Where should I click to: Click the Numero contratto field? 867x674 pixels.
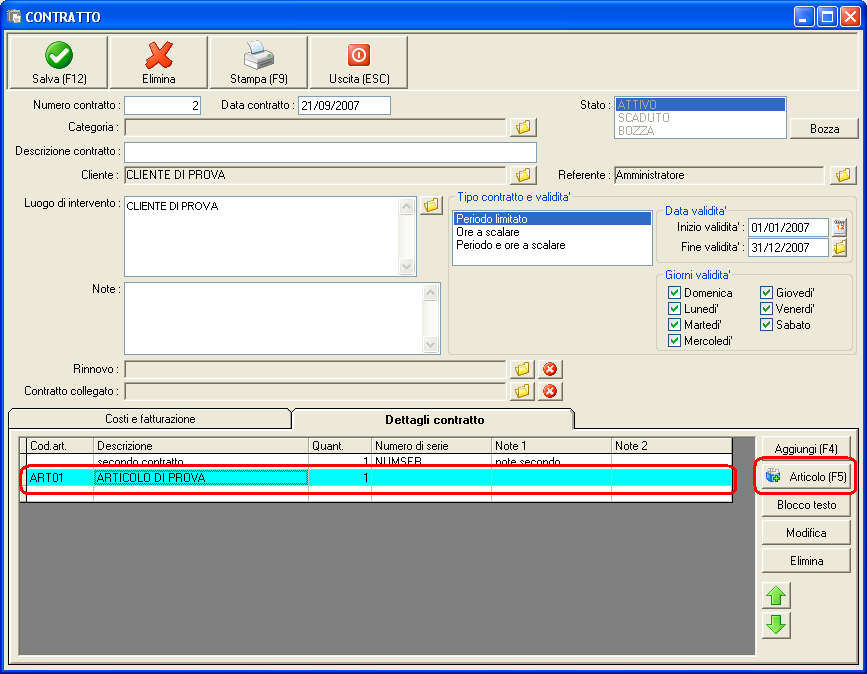point(162,106)
